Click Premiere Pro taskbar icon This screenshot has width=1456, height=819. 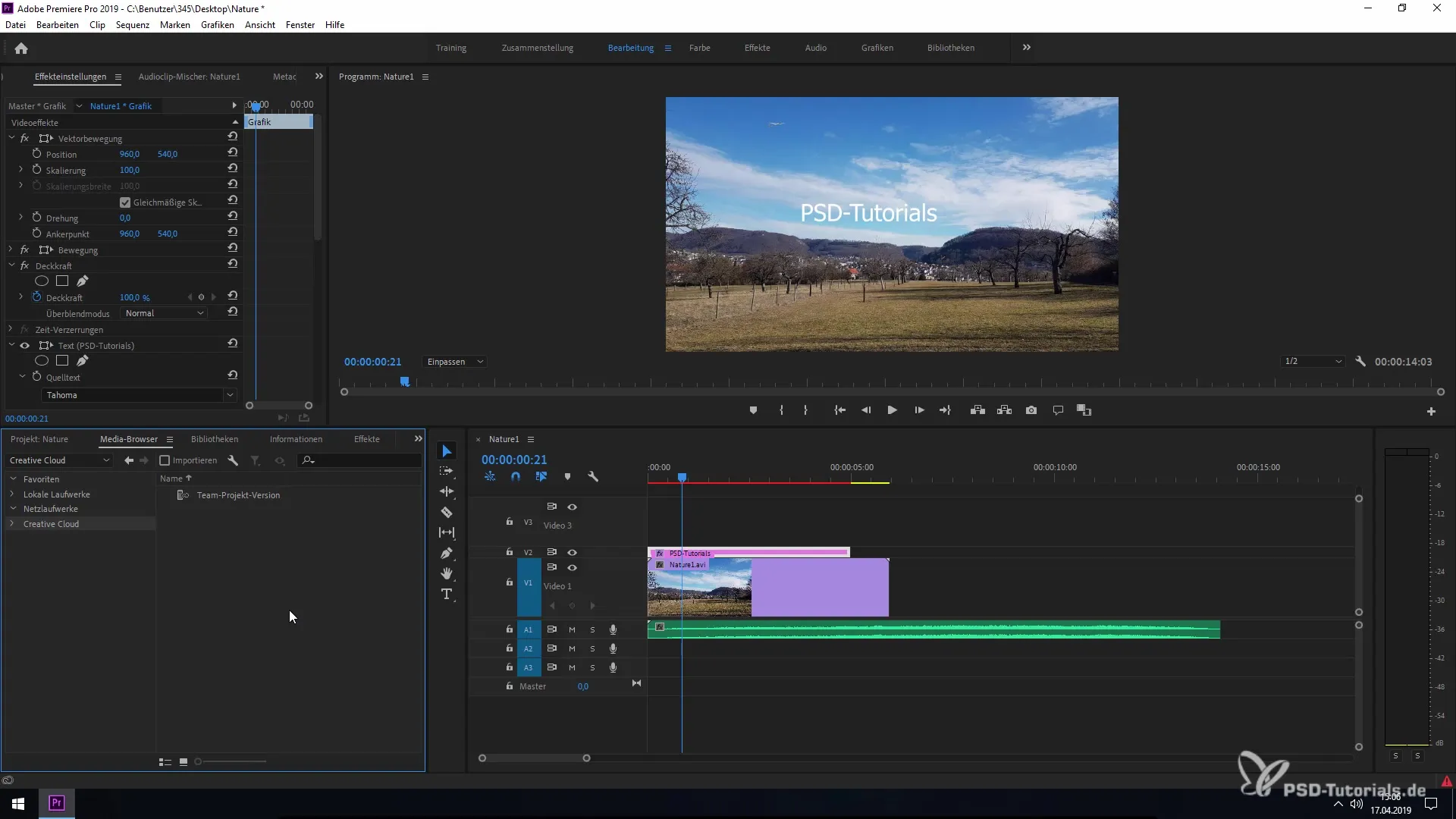click(x=56, y=803)
